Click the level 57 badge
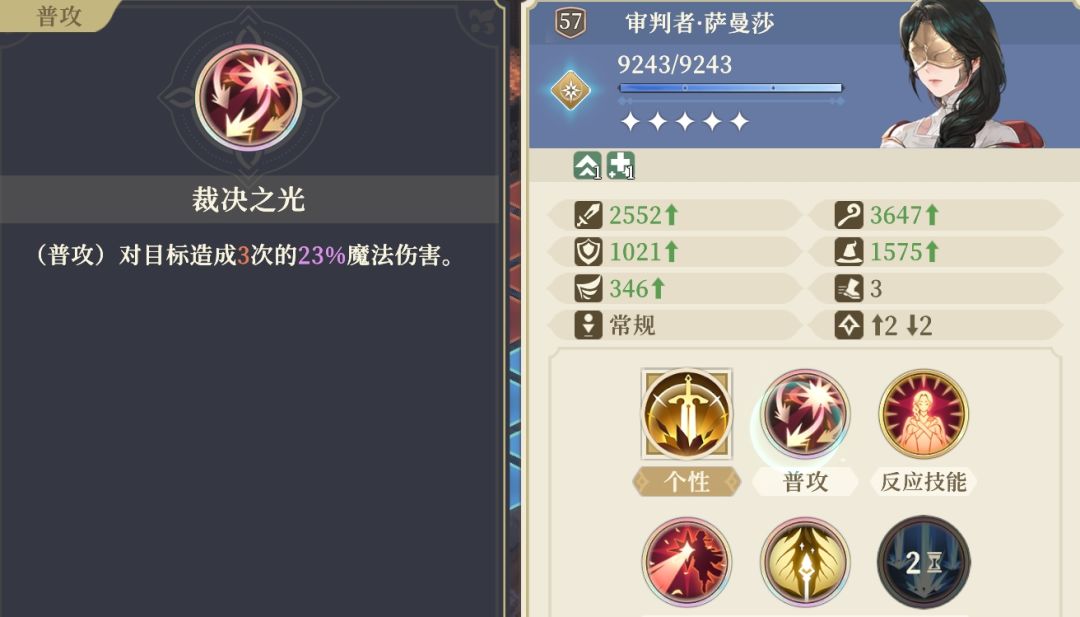This screenshot has width=1080, height=617. pyautogui.click(x=570, y=23)
